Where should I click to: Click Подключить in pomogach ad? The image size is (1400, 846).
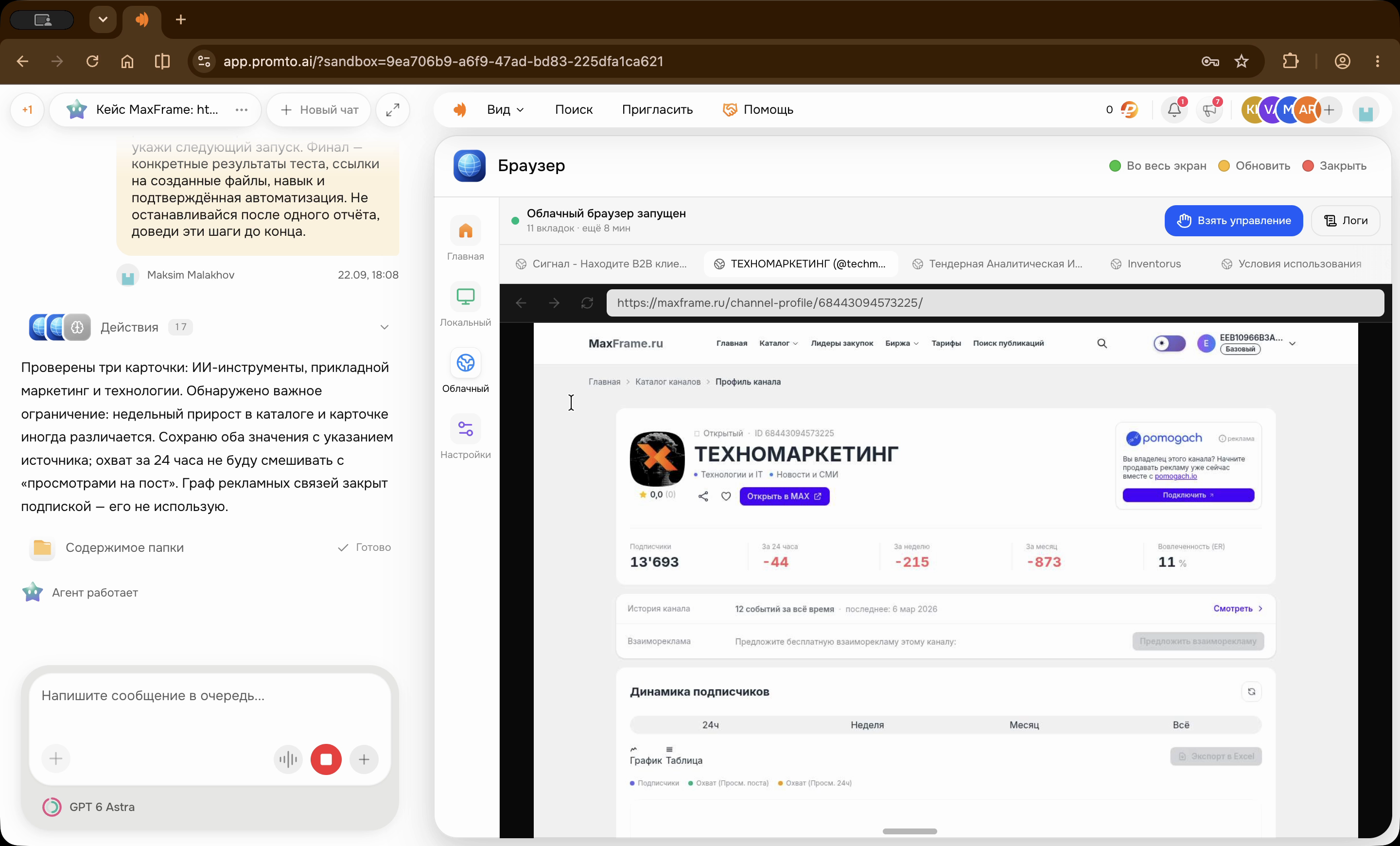1188,495
